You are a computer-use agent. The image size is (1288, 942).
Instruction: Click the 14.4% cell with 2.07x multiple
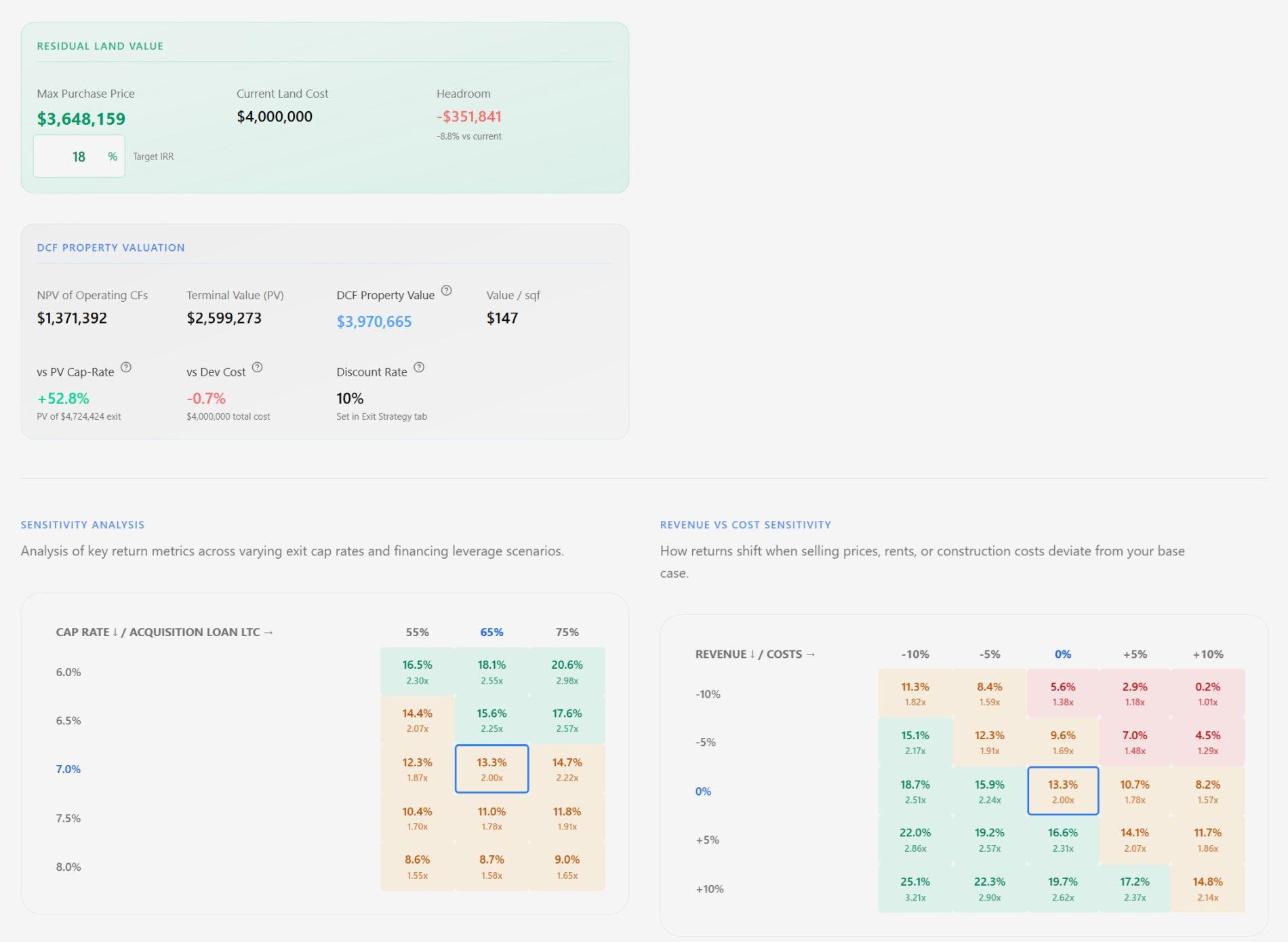point(417,720)
